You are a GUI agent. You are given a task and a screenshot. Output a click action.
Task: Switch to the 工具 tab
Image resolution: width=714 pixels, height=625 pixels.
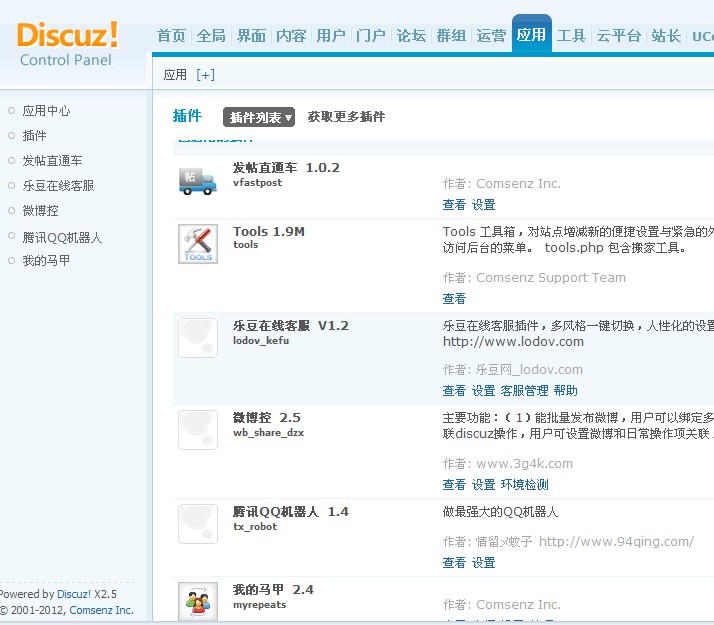(x=571, y=36)
